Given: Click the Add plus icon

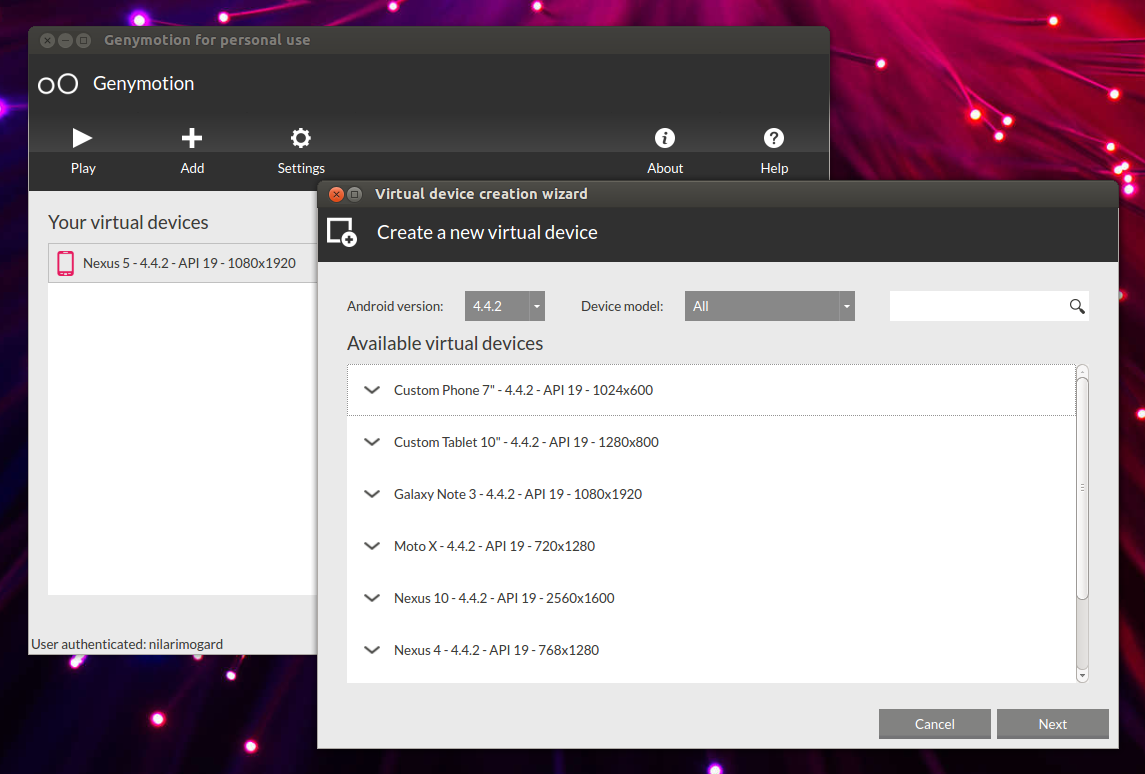Looking at the screenshot, I should [x=192, y=138].
